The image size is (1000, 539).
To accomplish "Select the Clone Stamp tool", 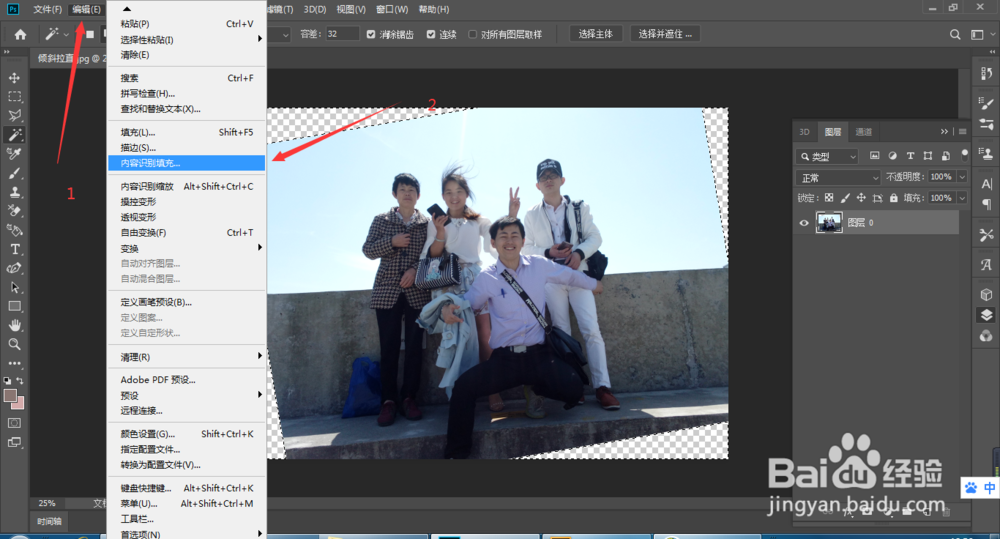I will (x=14, y=192).
